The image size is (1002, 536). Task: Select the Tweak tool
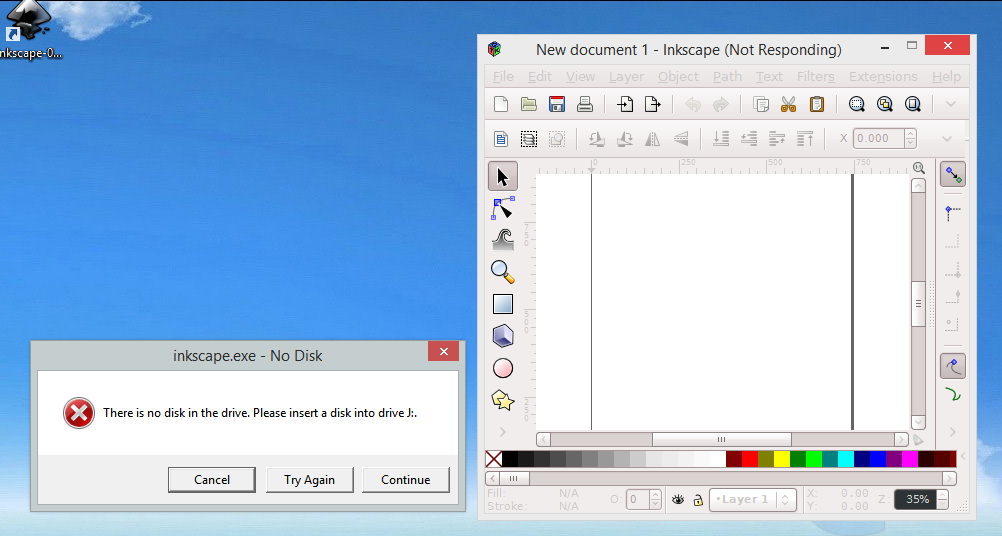point(503,240)
